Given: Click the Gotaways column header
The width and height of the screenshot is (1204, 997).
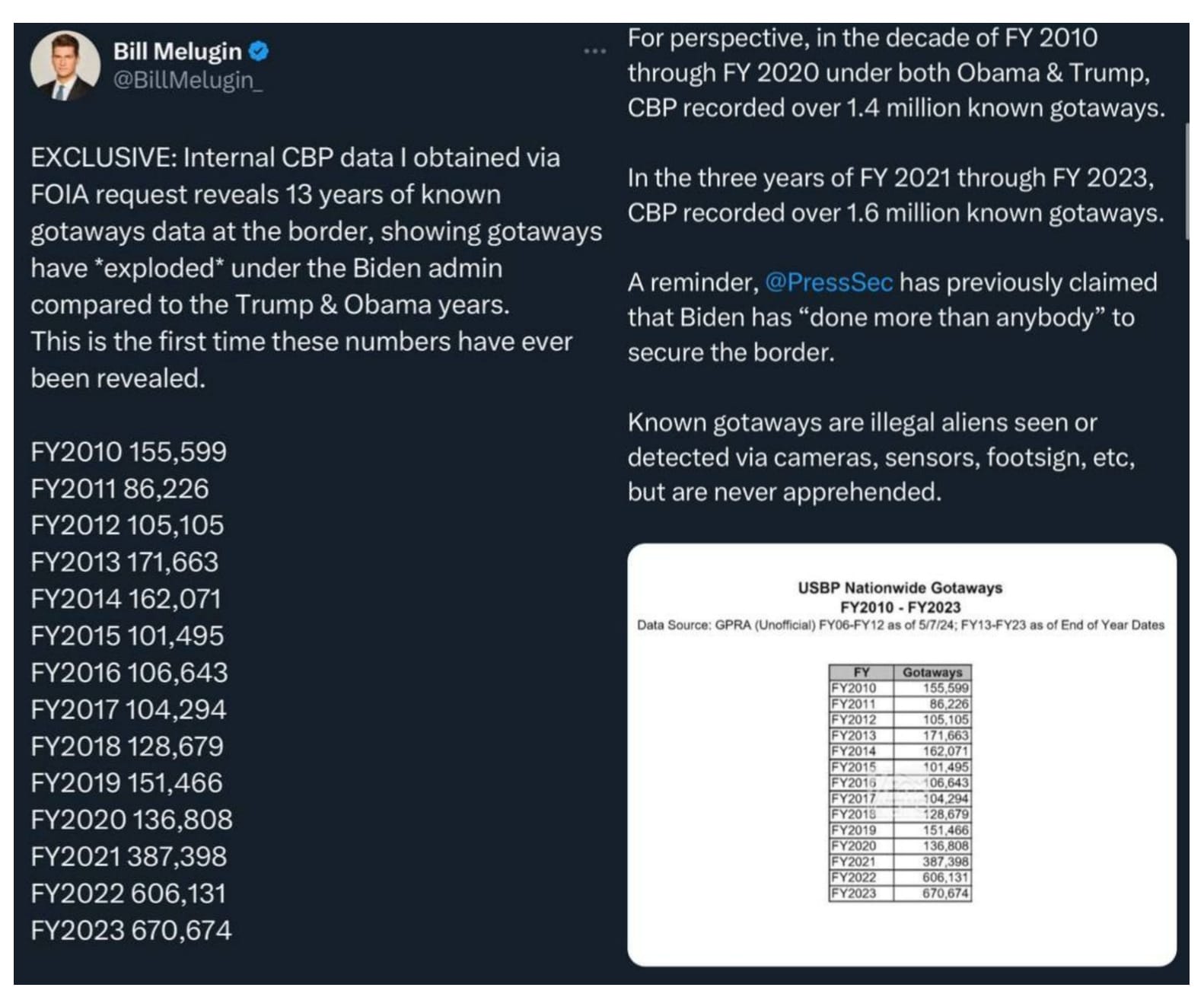Looking at the screenshot, I should tap(932, 672).
